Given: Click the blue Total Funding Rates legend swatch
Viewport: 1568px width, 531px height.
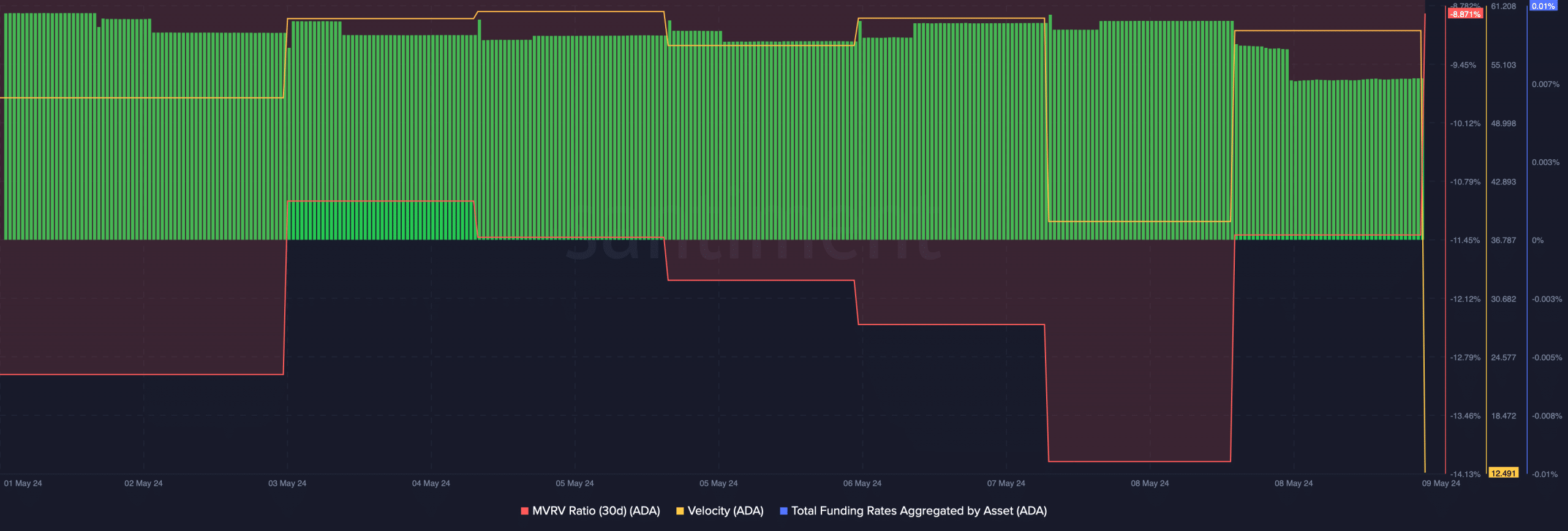Looking at the screenshot, I should (x=783, y=511).
